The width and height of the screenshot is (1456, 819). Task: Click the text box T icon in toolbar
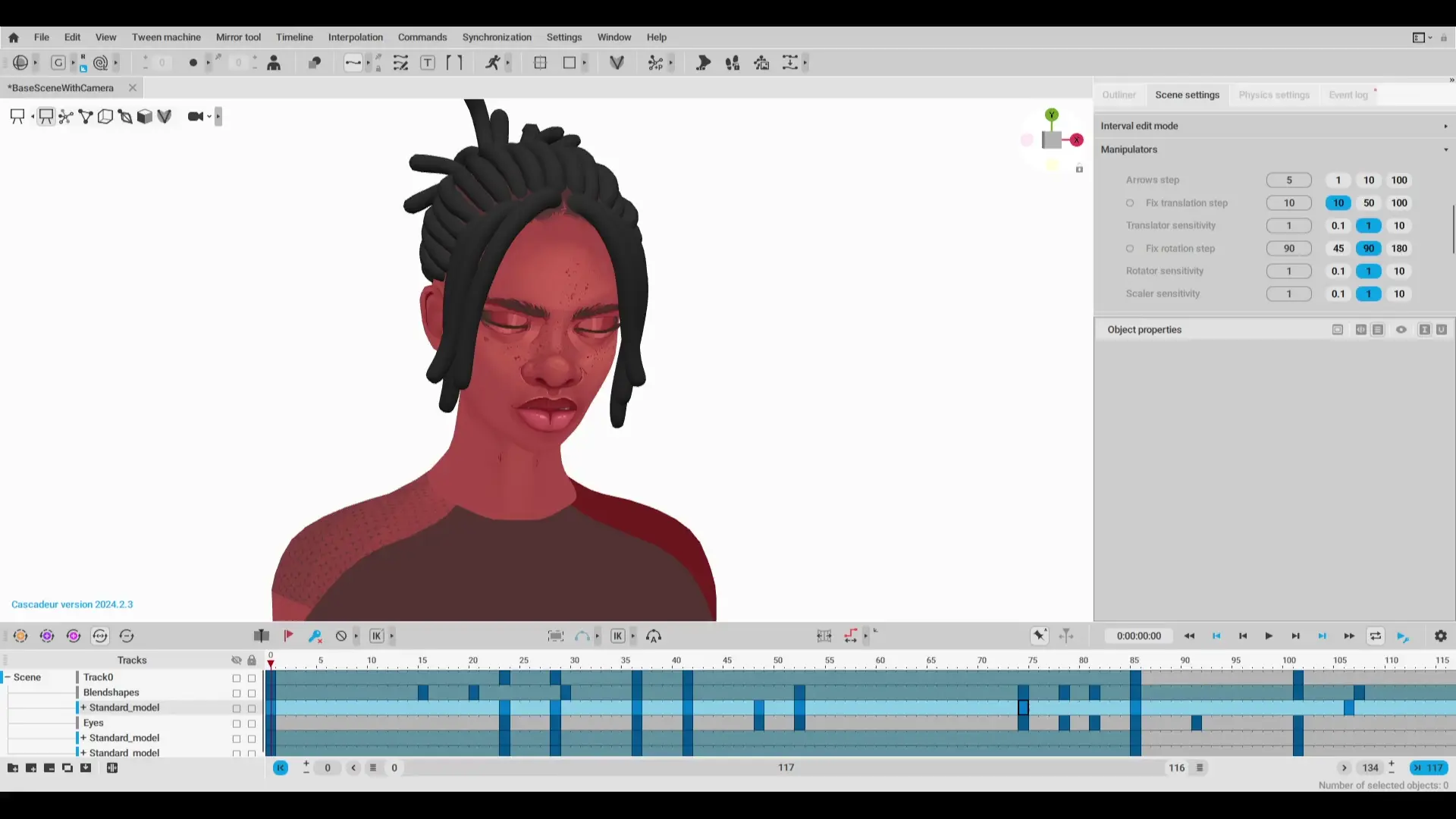pyautogui.click(x=428, y=63)
